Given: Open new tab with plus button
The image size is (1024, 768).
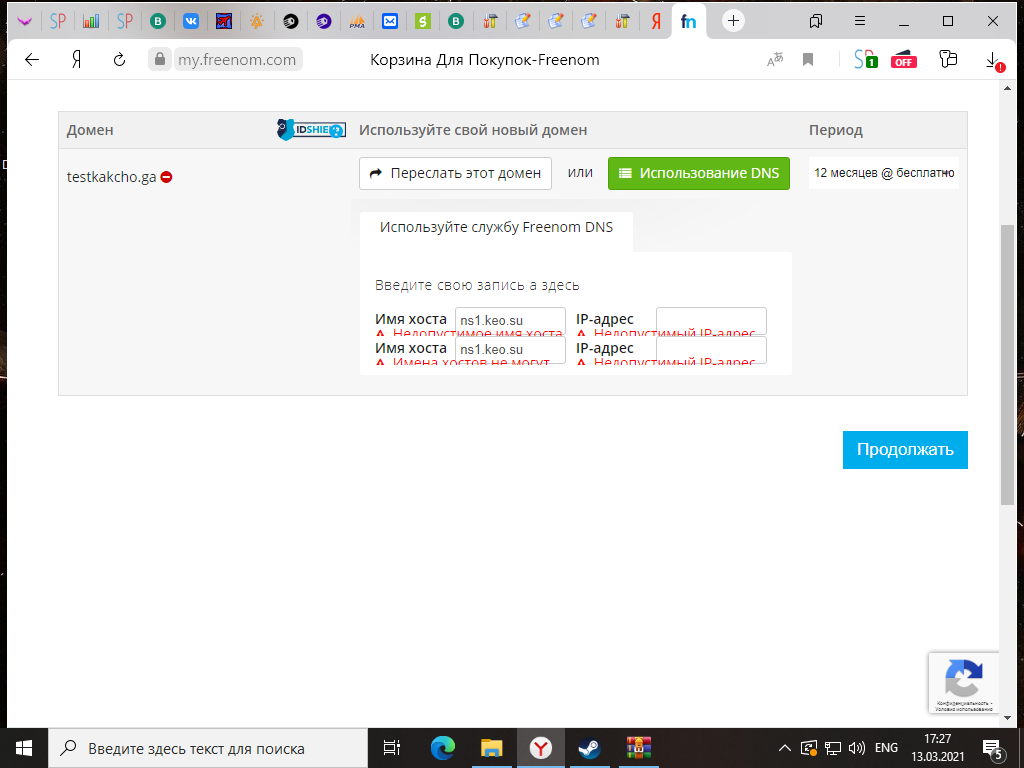Looking at the screenshot, I should click(x=734, y=21).
